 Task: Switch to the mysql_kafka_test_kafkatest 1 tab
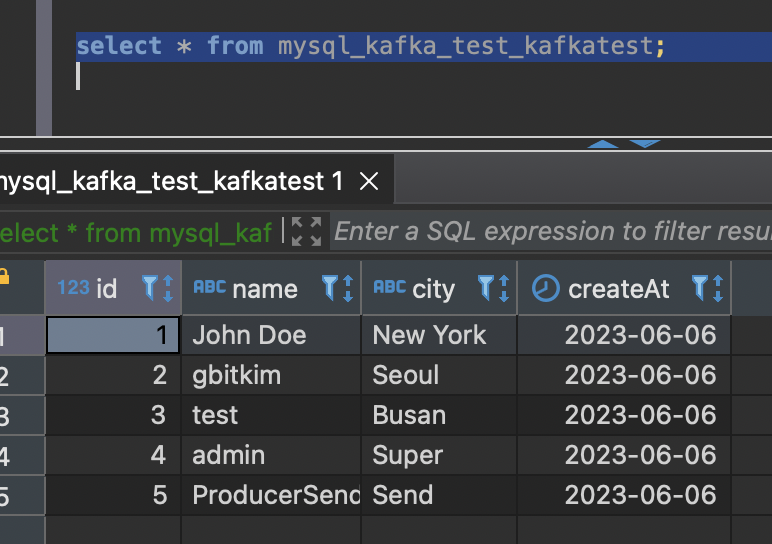coord(170,181)
